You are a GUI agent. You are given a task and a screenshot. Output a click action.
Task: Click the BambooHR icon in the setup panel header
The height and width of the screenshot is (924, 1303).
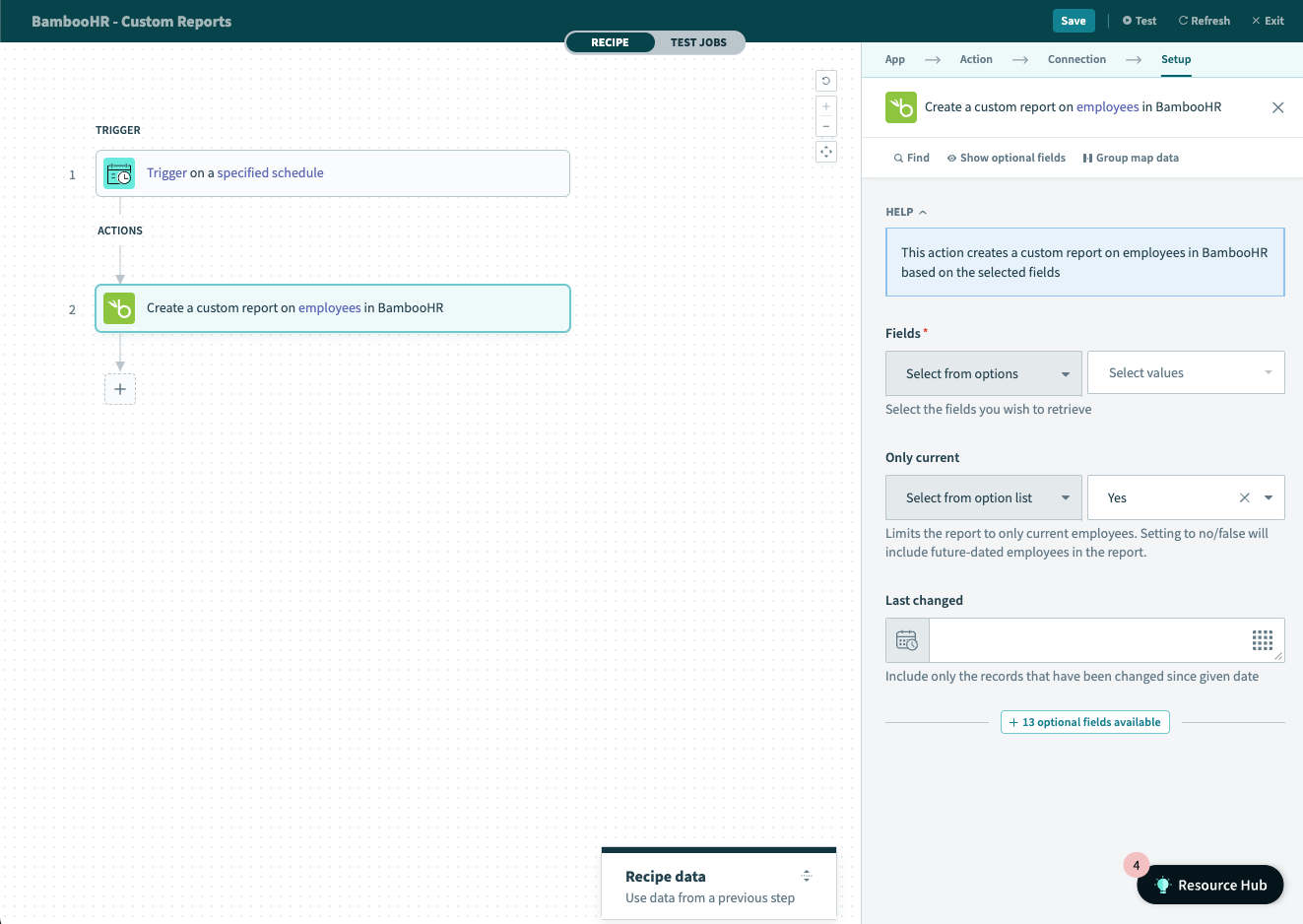click(900, 106)
